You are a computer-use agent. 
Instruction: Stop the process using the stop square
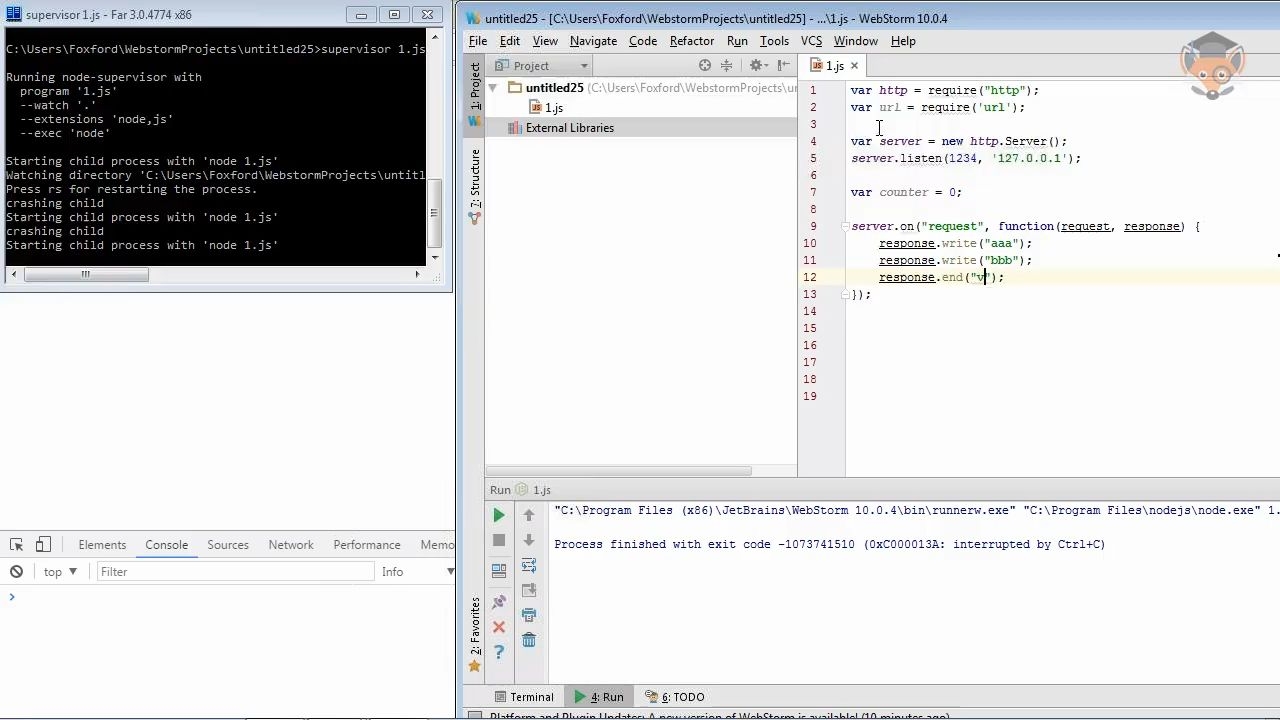point(499,540)
